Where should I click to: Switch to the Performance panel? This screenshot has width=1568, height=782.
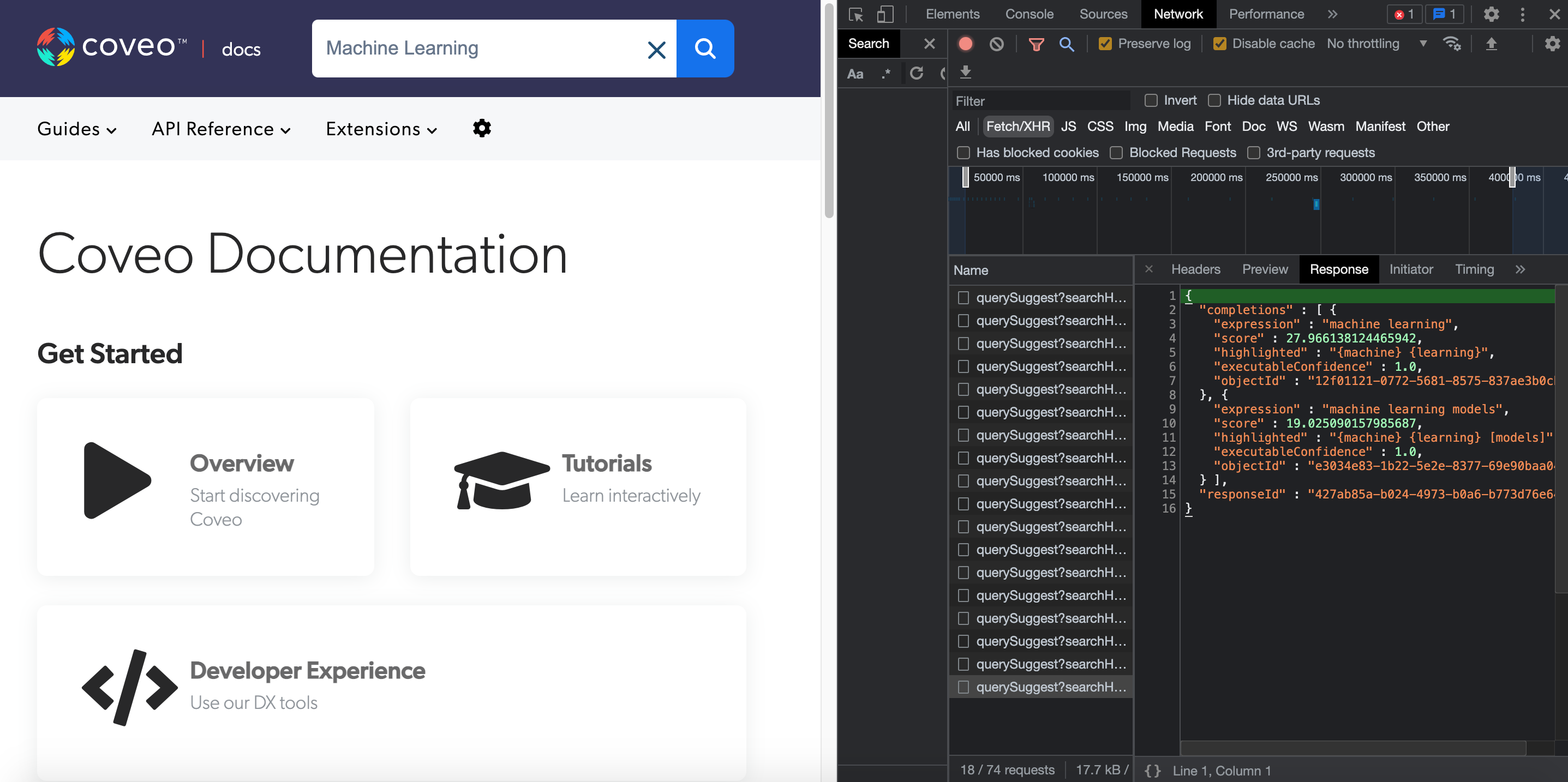(1266, 14)
